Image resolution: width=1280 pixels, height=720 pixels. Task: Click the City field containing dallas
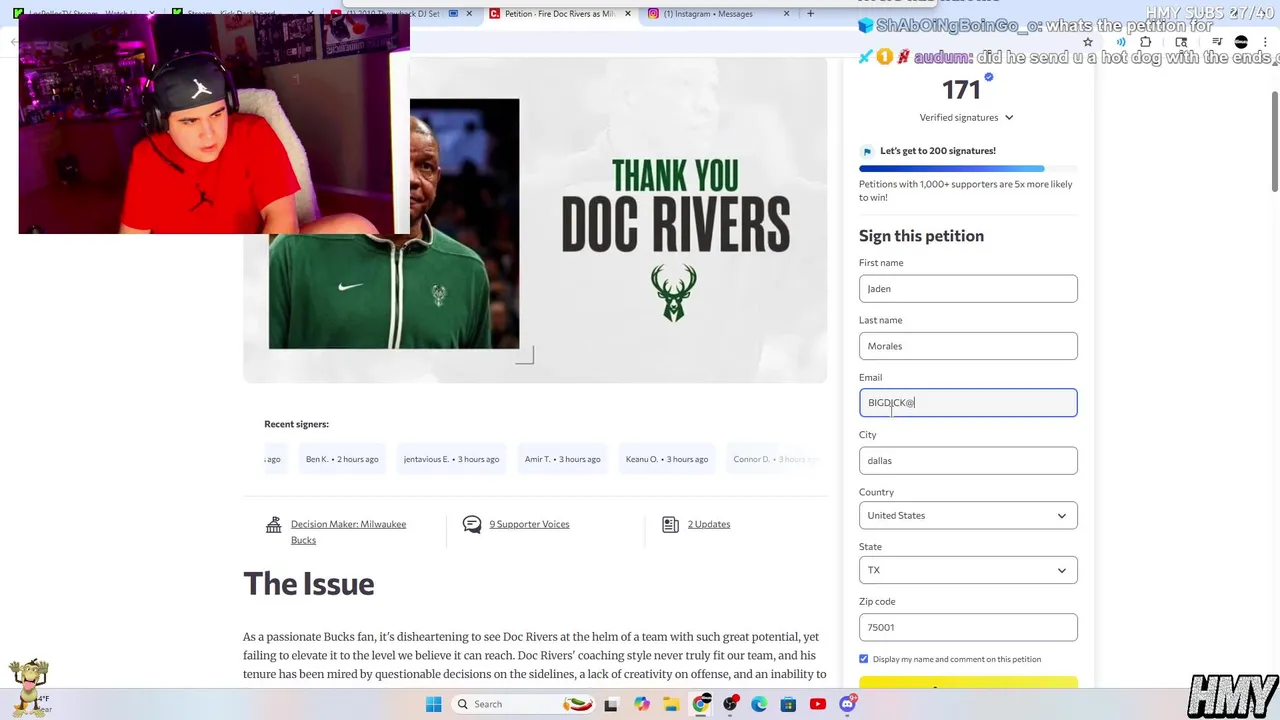point(968,460)
